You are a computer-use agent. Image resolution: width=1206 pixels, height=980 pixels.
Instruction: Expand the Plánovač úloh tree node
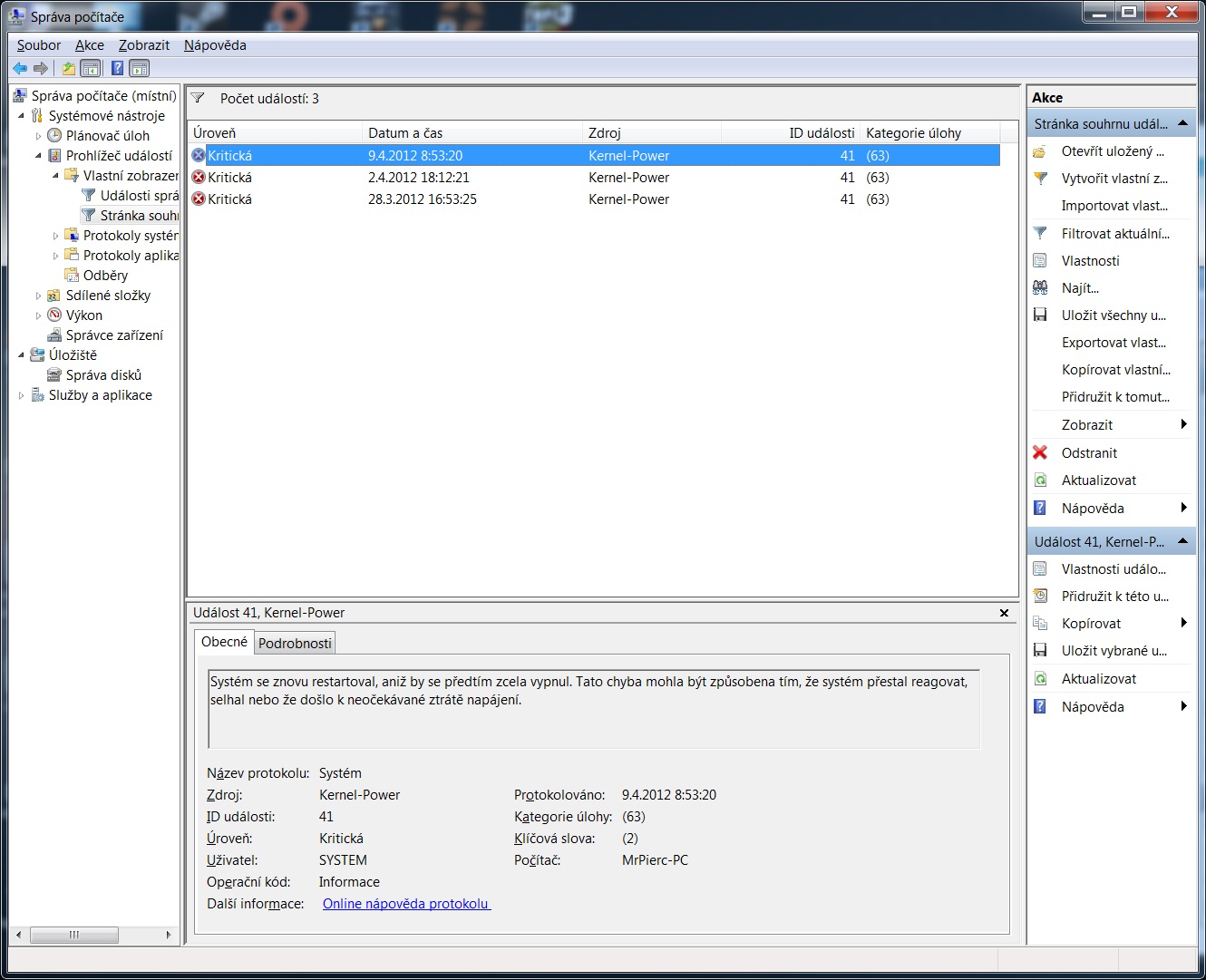(38, 136)
